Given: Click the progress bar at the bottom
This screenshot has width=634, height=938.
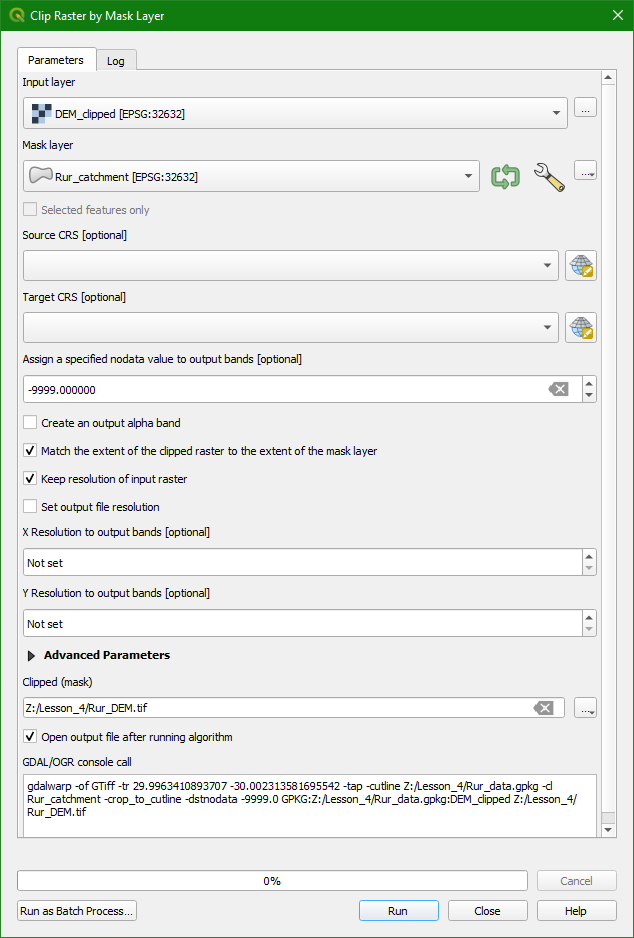Looking at the screenshot, I should tap(271, 881).
